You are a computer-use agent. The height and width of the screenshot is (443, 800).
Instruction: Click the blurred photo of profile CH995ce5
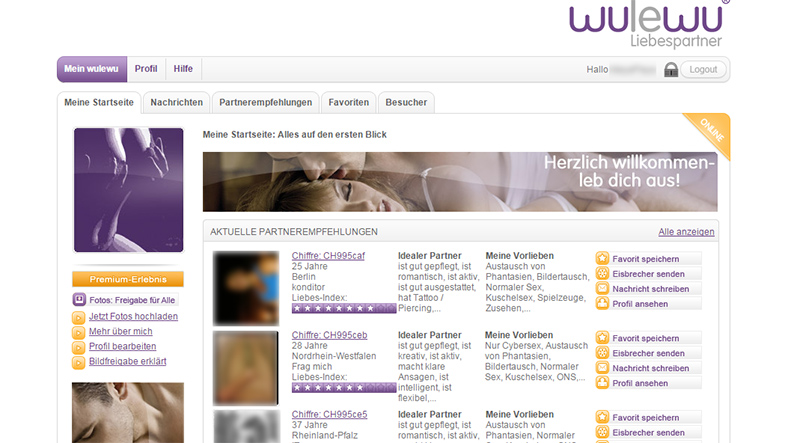[246, 426]
